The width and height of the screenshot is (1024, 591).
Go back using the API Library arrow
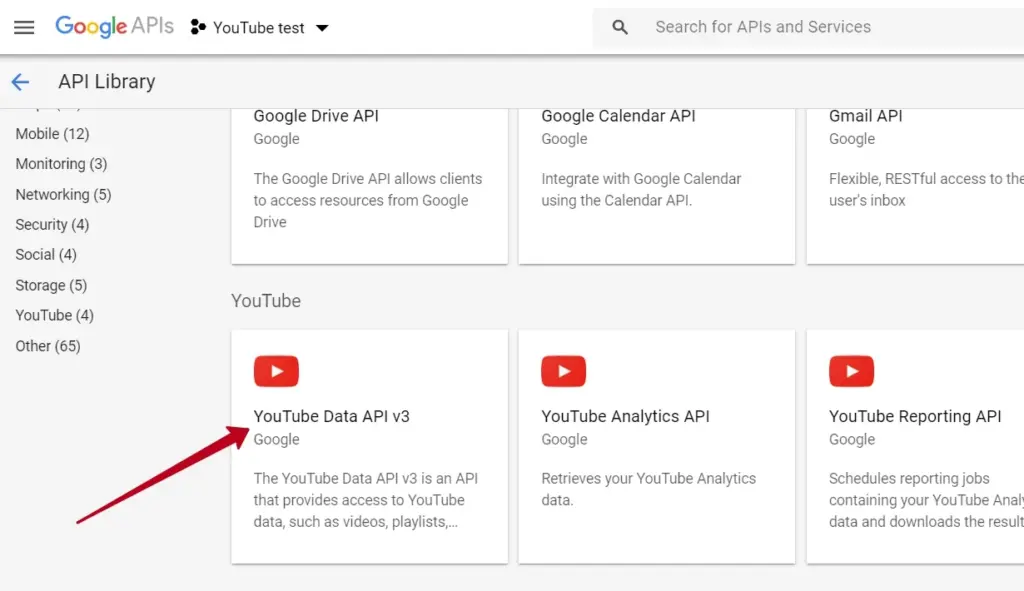20,82
